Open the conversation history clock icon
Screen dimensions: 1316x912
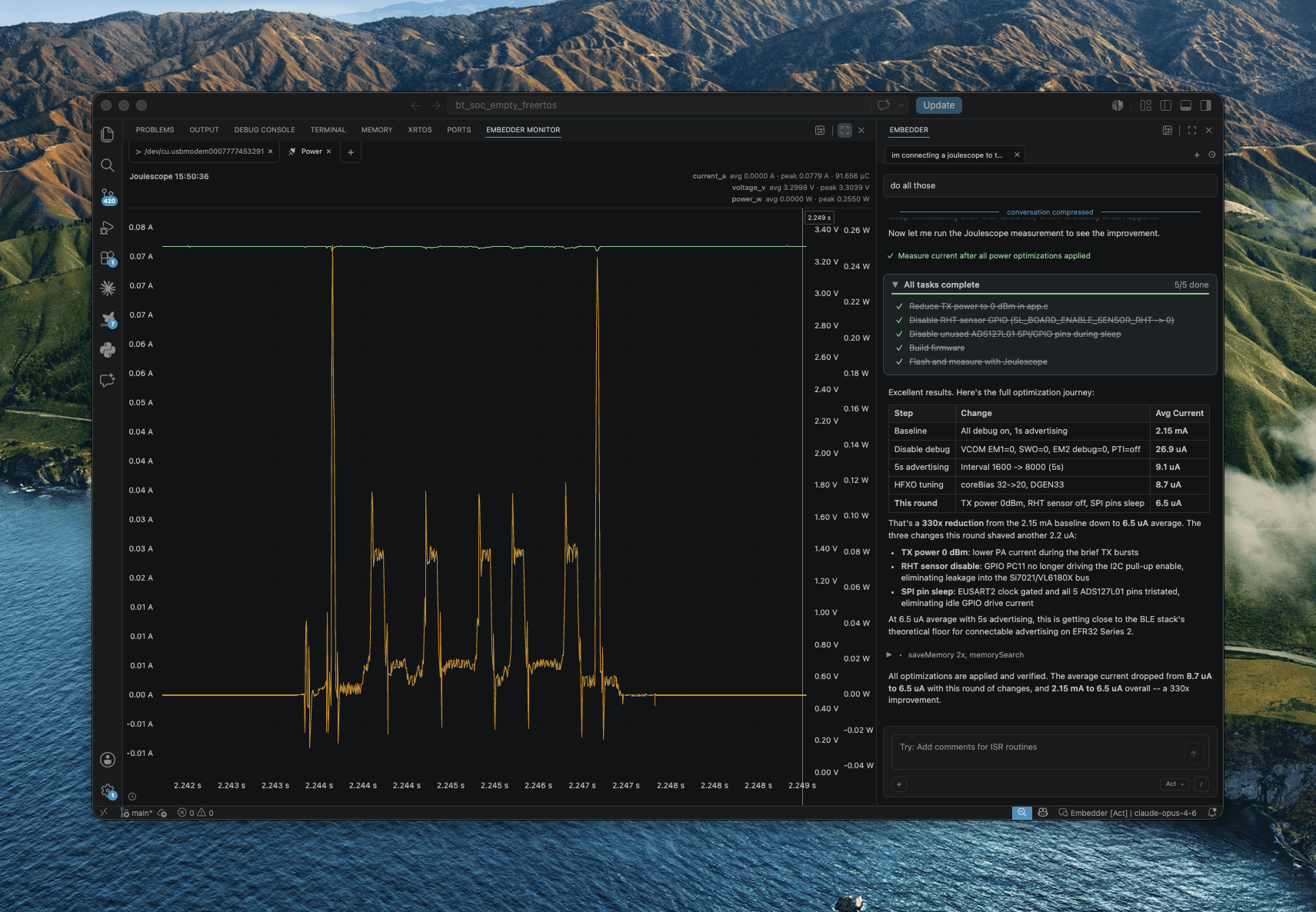click(x=1212, y=155)
